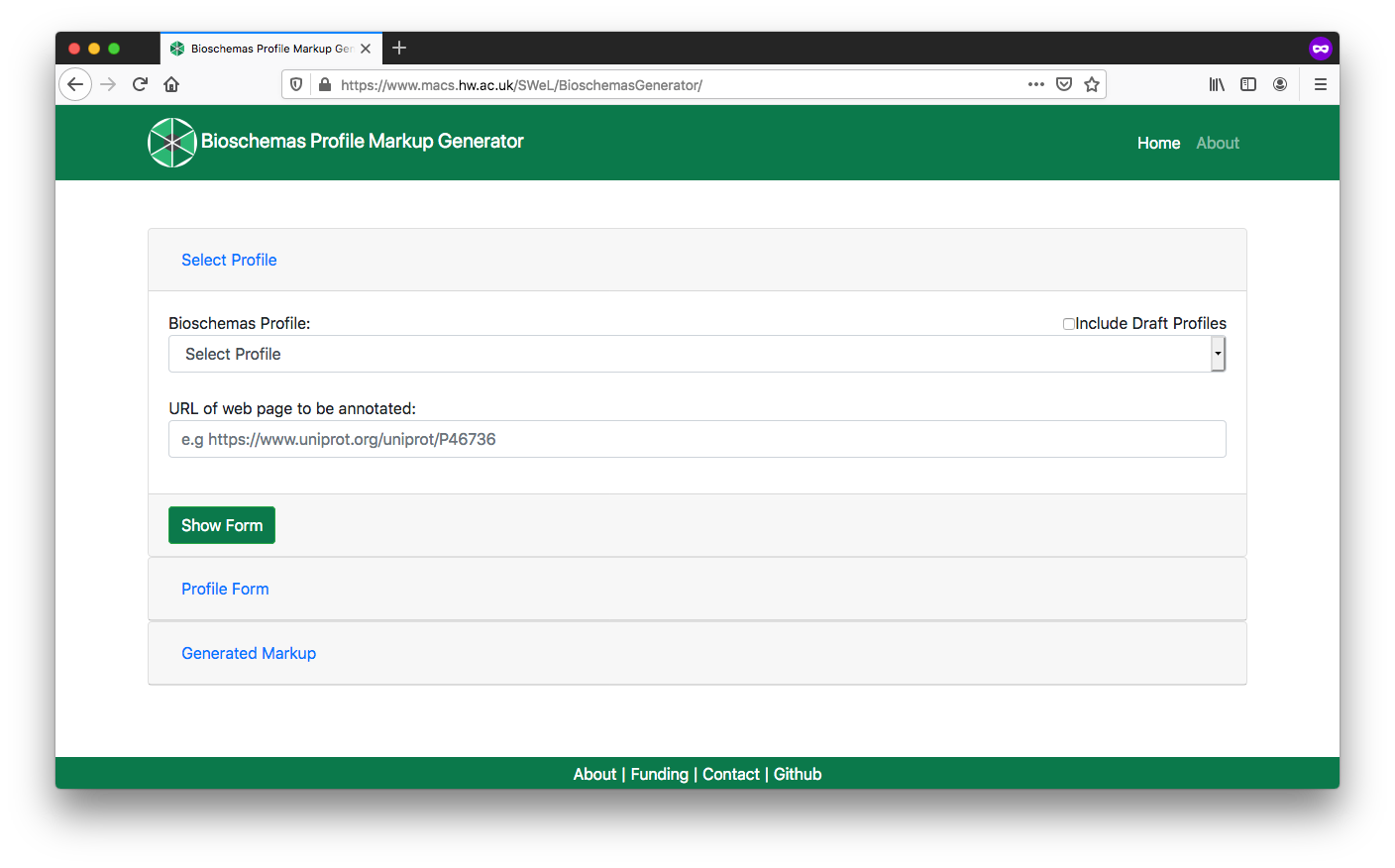This screenshot has width=1395, height=868.
Task: Click the Bioschemas hexagon logo
Action: click(172, 143)
